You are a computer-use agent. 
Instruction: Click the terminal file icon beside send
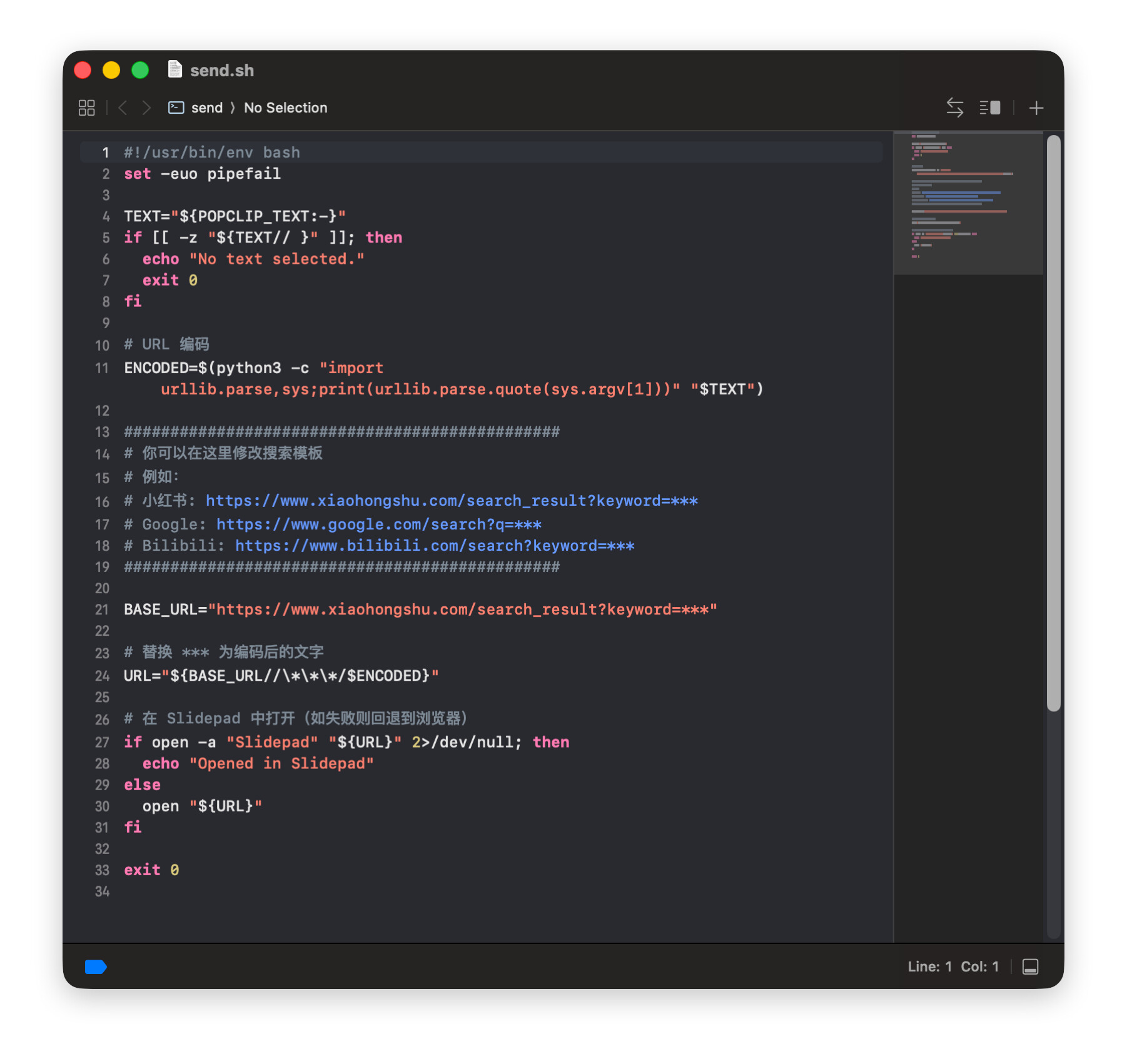pyautogui.click(x=176, y=108)
